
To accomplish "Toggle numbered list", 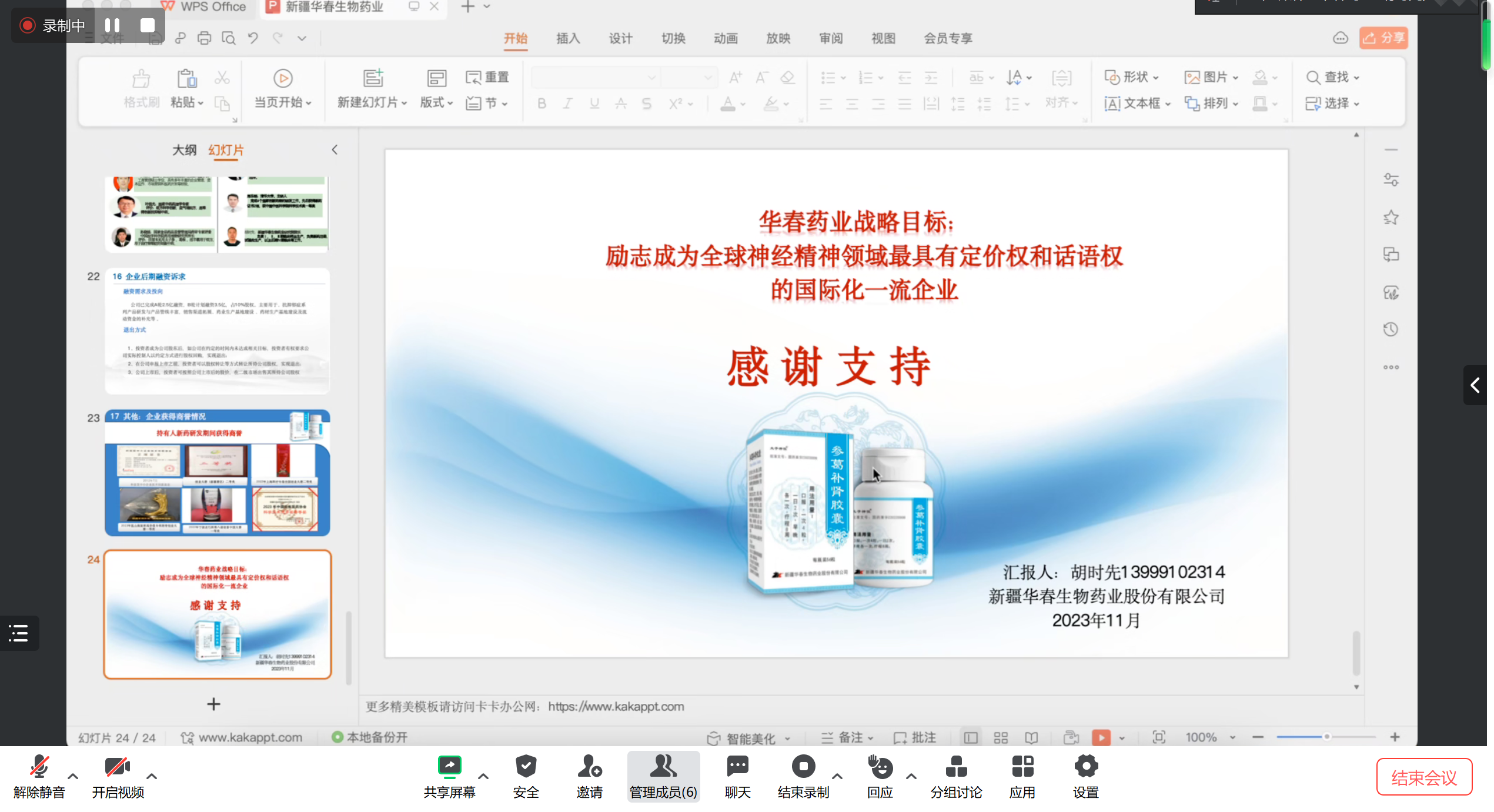I will pos(865,77).
